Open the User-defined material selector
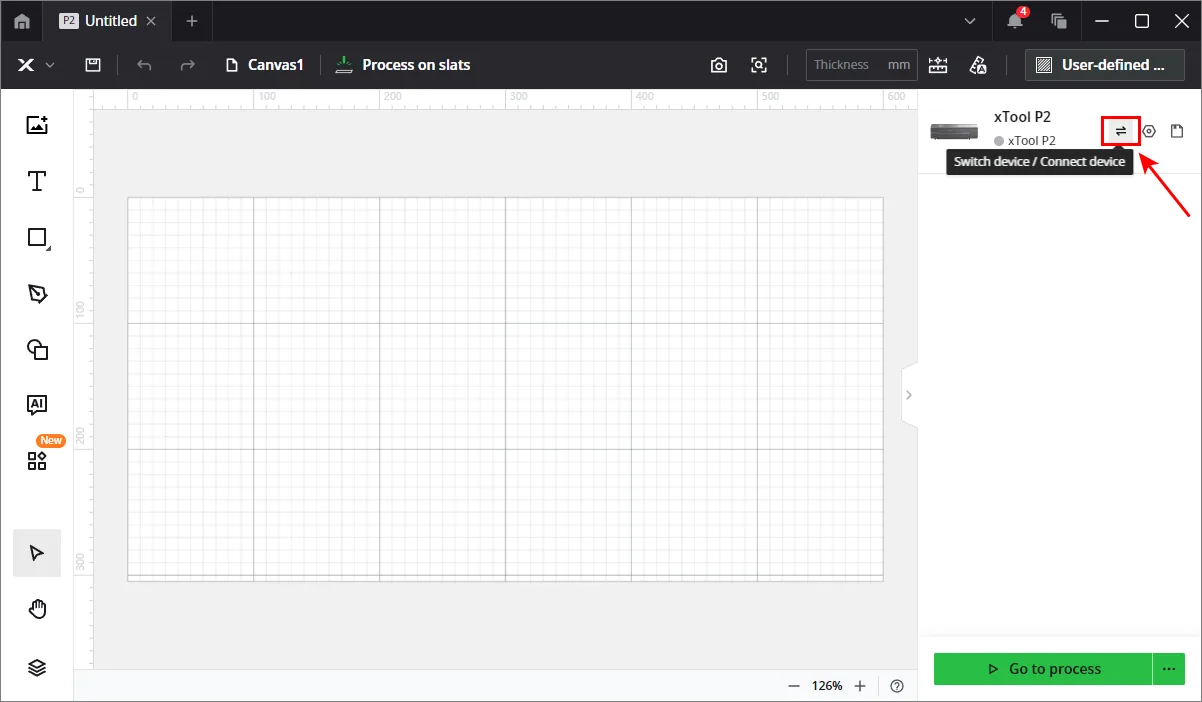 [1105, 65]
